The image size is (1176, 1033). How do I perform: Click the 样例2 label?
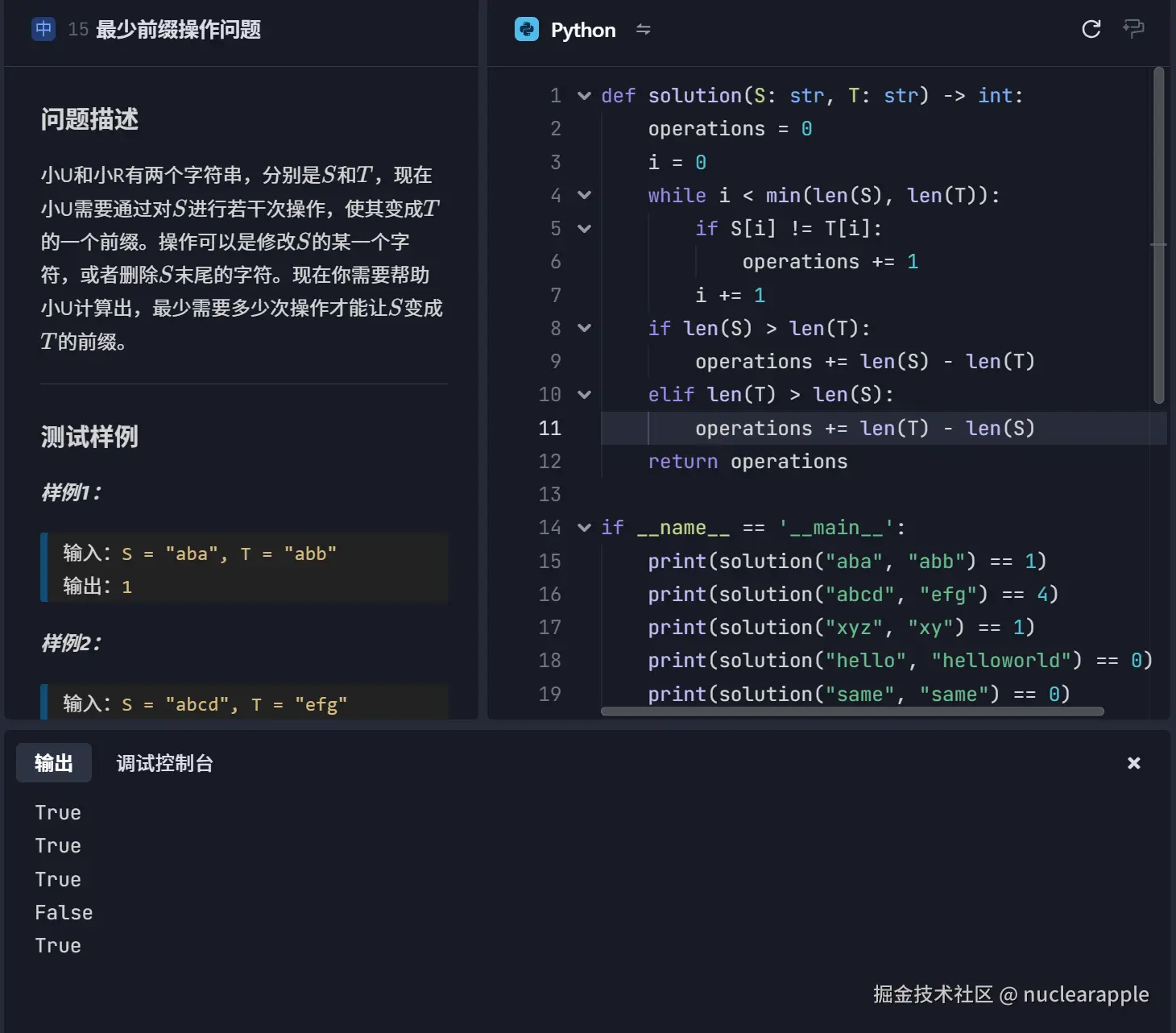point(71,643)
